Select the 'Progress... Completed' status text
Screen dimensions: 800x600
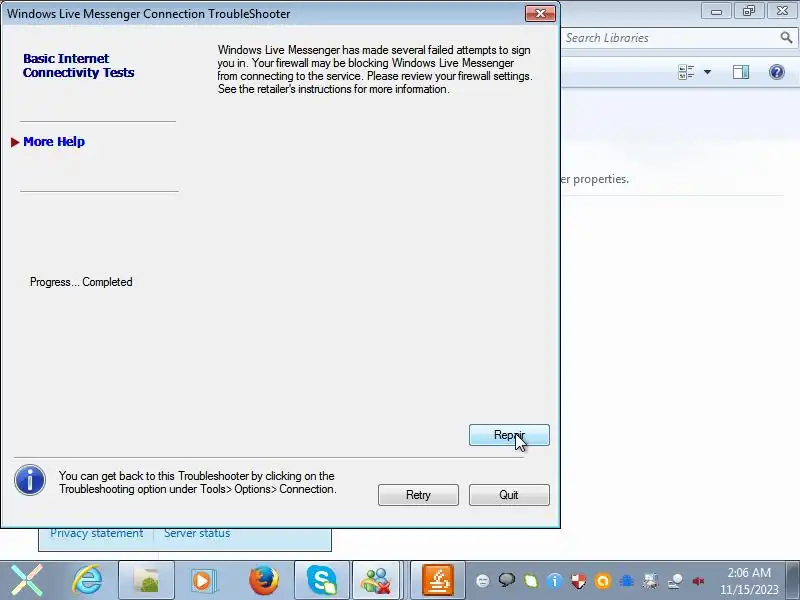(81, 282)
